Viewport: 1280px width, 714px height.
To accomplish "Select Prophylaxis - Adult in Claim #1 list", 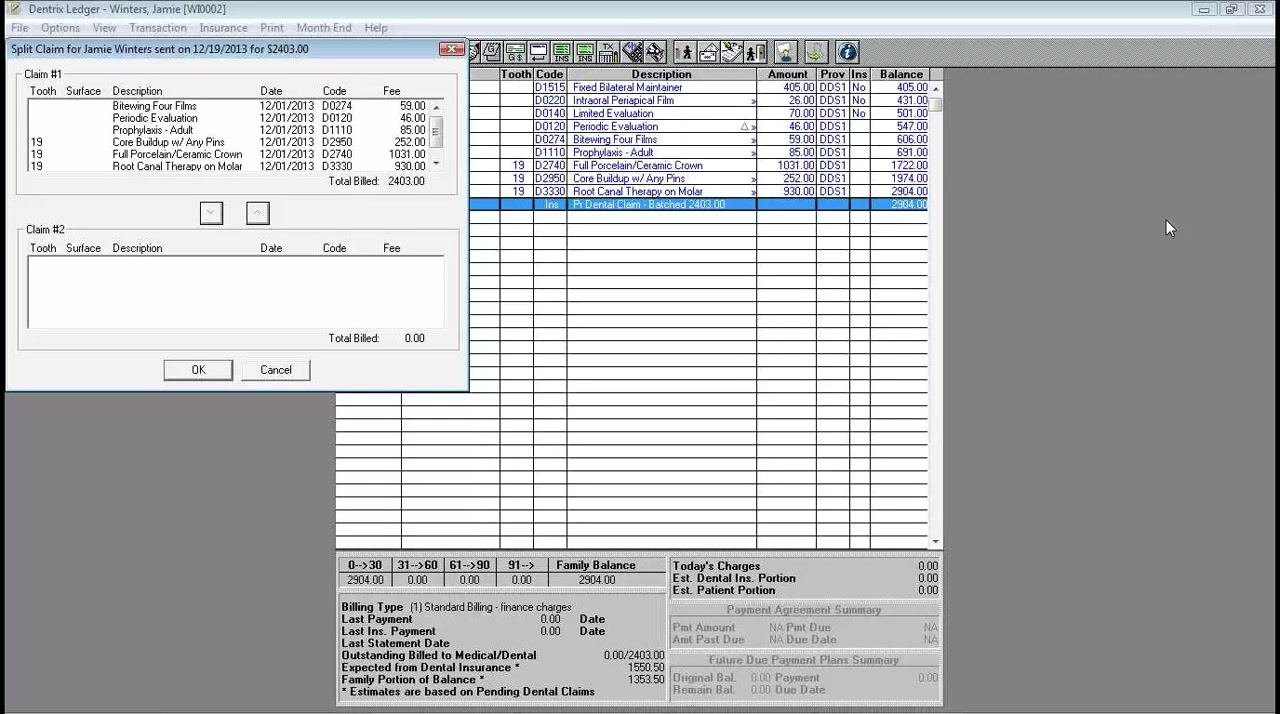I will click(x=228, y=130).
